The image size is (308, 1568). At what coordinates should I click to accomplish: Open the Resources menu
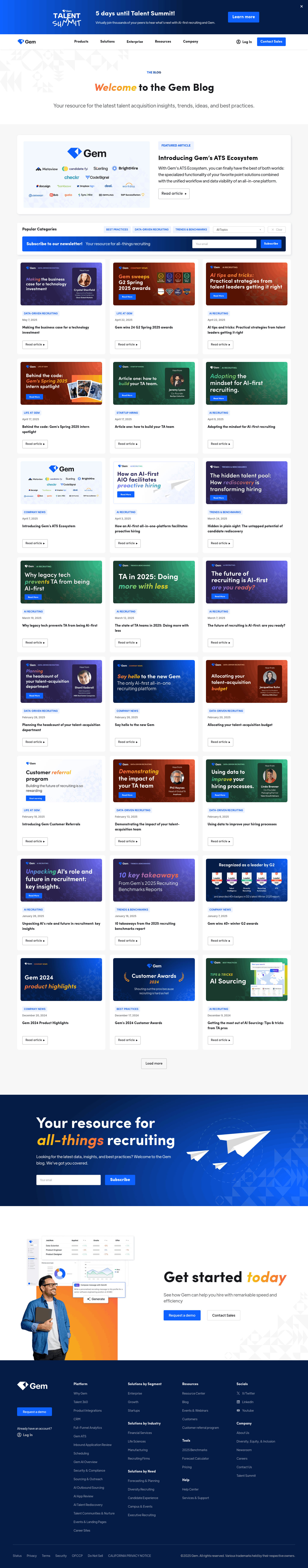163,41
